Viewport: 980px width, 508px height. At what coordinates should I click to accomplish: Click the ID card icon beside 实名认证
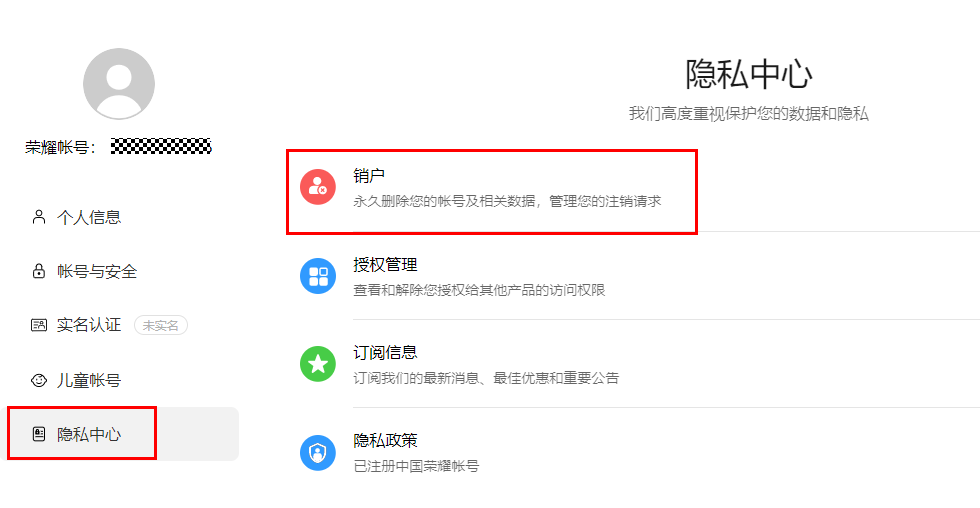[39, 325]
